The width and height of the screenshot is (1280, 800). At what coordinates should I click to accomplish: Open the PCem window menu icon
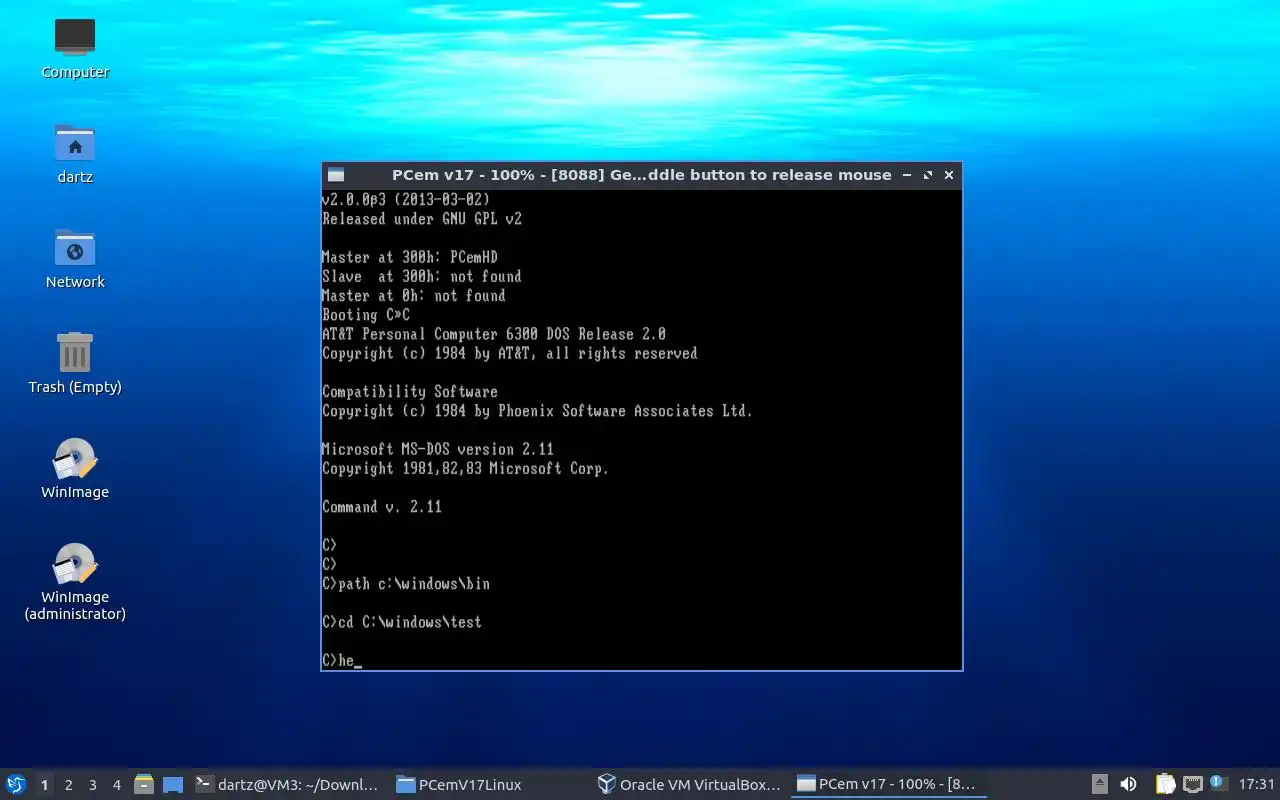coord(336,175)
